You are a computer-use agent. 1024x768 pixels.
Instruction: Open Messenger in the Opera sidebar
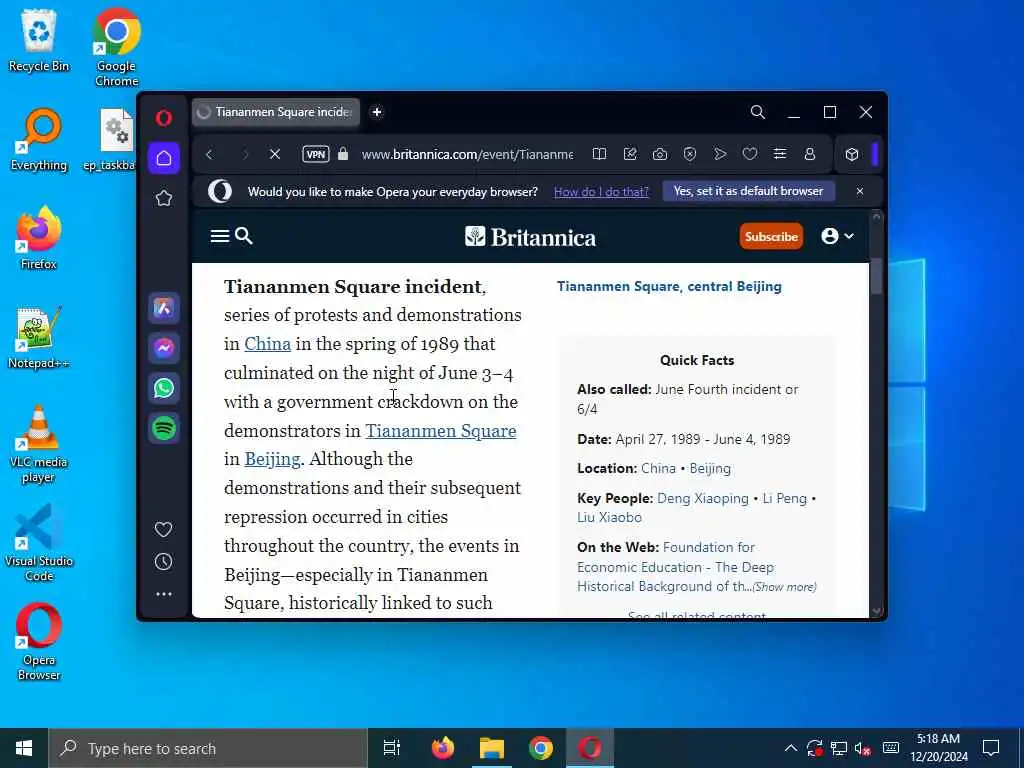coord(164,348)
